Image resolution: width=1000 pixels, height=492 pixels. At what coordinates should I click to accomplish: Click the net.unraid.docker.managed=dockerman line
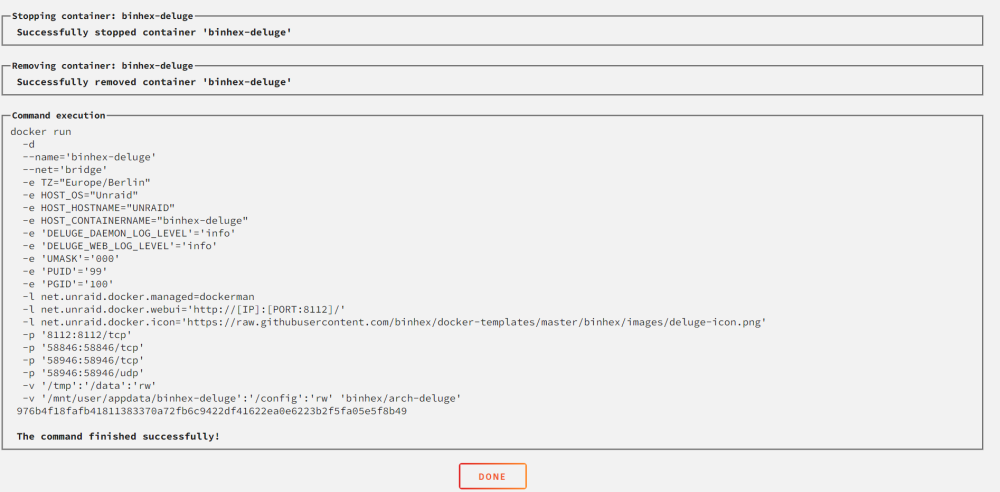click(138, 297)
